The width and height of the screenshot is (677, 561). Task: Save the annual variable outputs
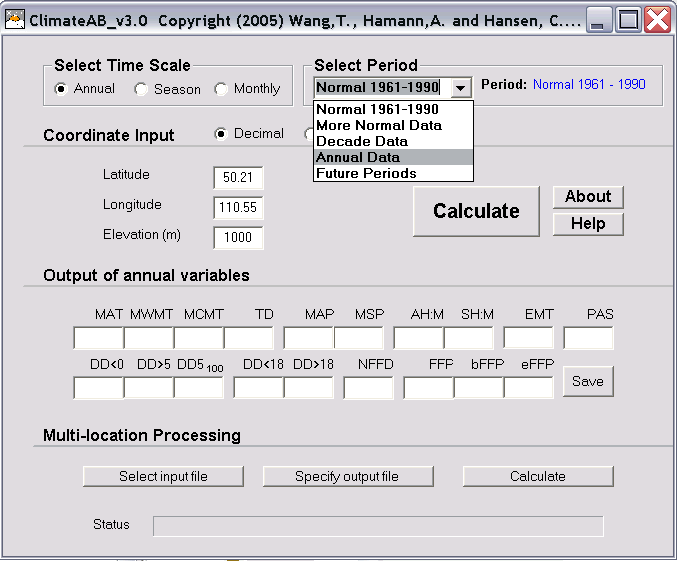pyautogui.click(x=588, y=381)
